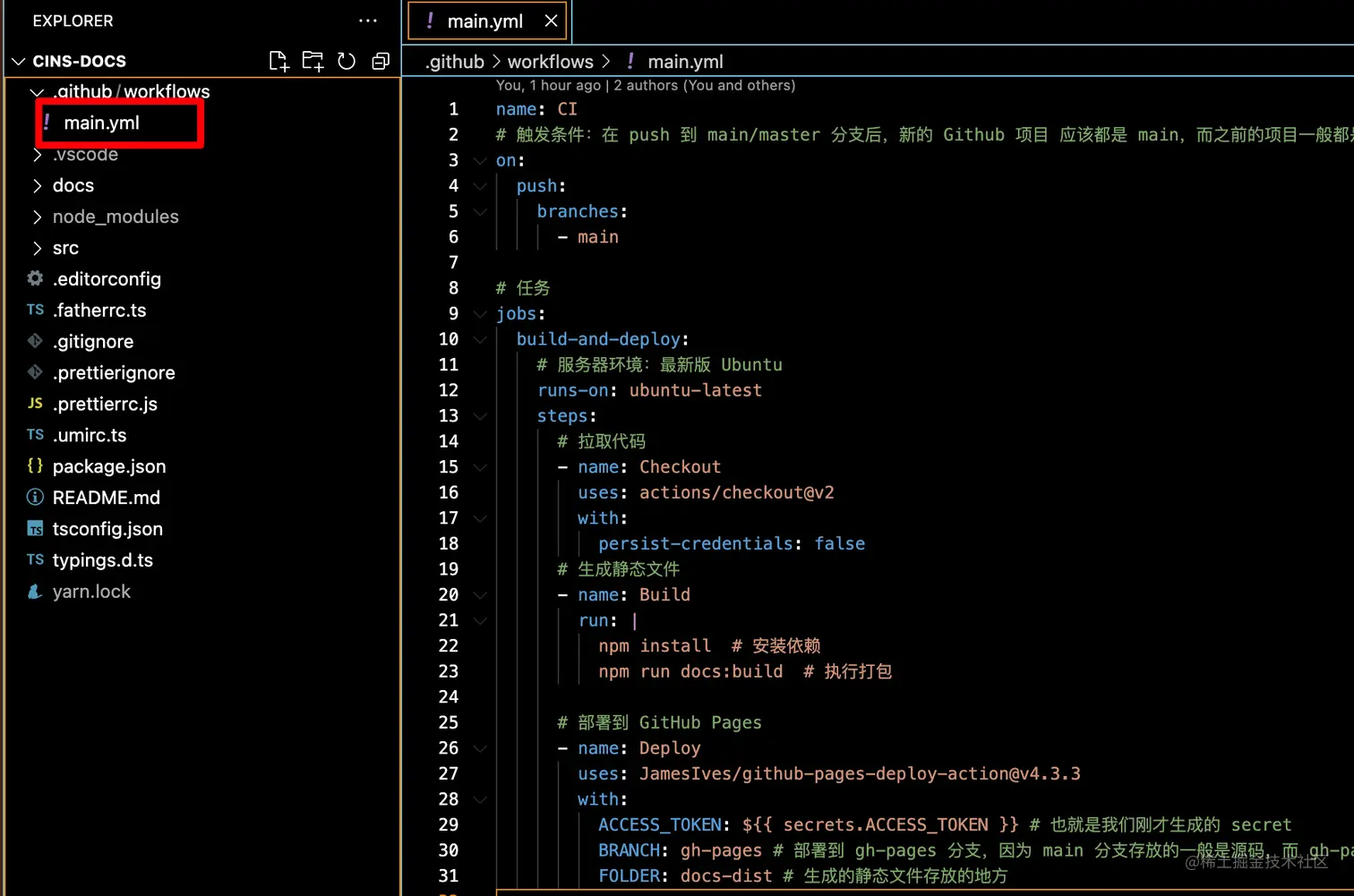
Task: Refresh the Explorer file tree
Action: click(x=347, y=61)
